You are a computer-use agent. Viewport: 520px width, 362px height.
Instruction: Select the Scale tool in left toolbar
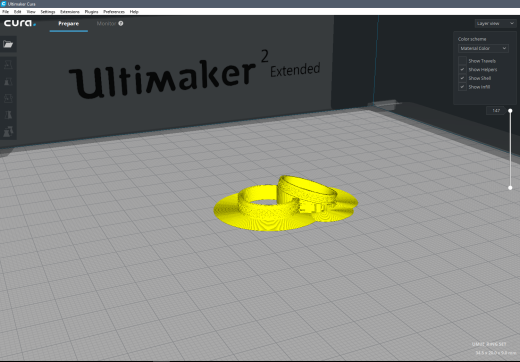coord(8,81)
